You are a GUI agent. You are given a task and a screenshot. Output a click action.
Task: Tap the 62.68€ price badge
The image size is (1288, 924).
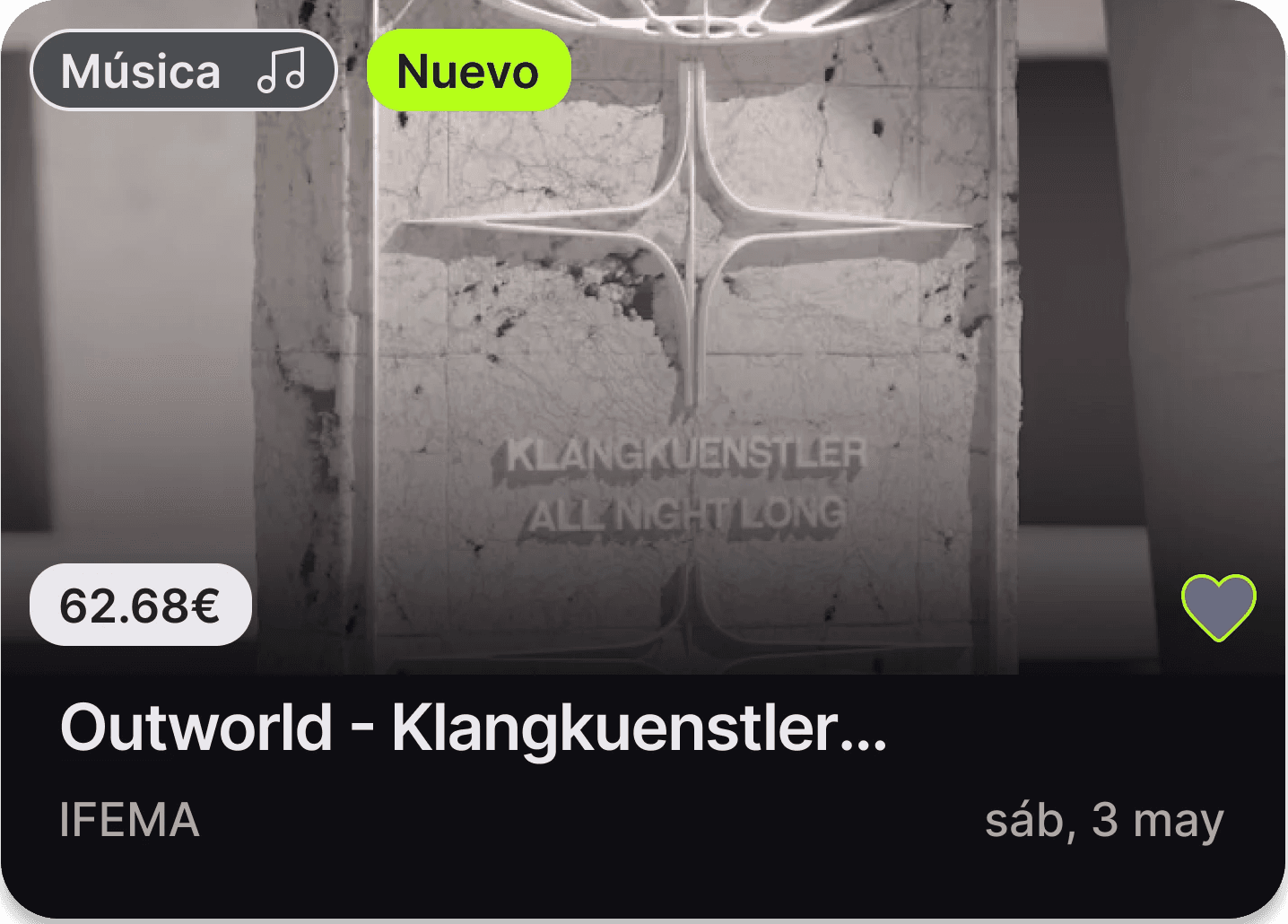click(x=141, y=605)
